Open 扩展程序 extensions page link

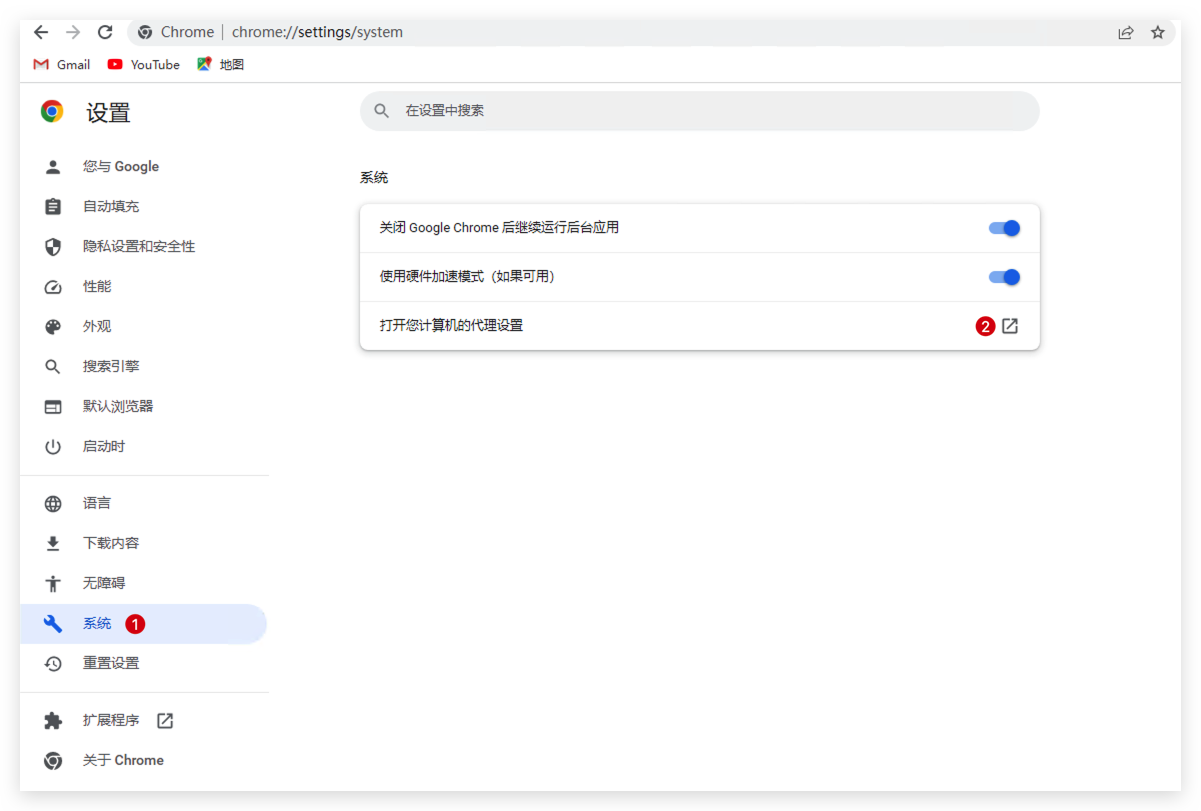[111, 721]
